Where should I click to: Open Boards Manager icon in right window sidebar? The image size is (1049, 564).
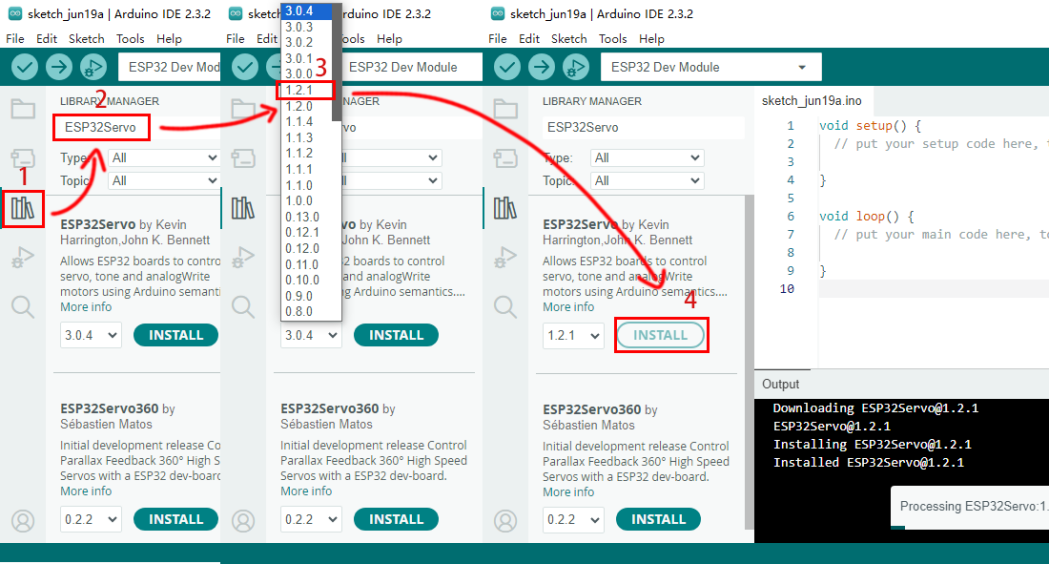pyautogui.click(x=505, y=159)
